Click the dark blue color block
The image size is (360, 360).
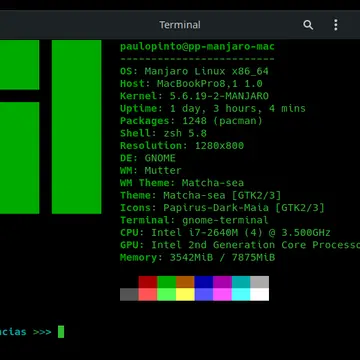pyautogui.click(x=204, y=282)
